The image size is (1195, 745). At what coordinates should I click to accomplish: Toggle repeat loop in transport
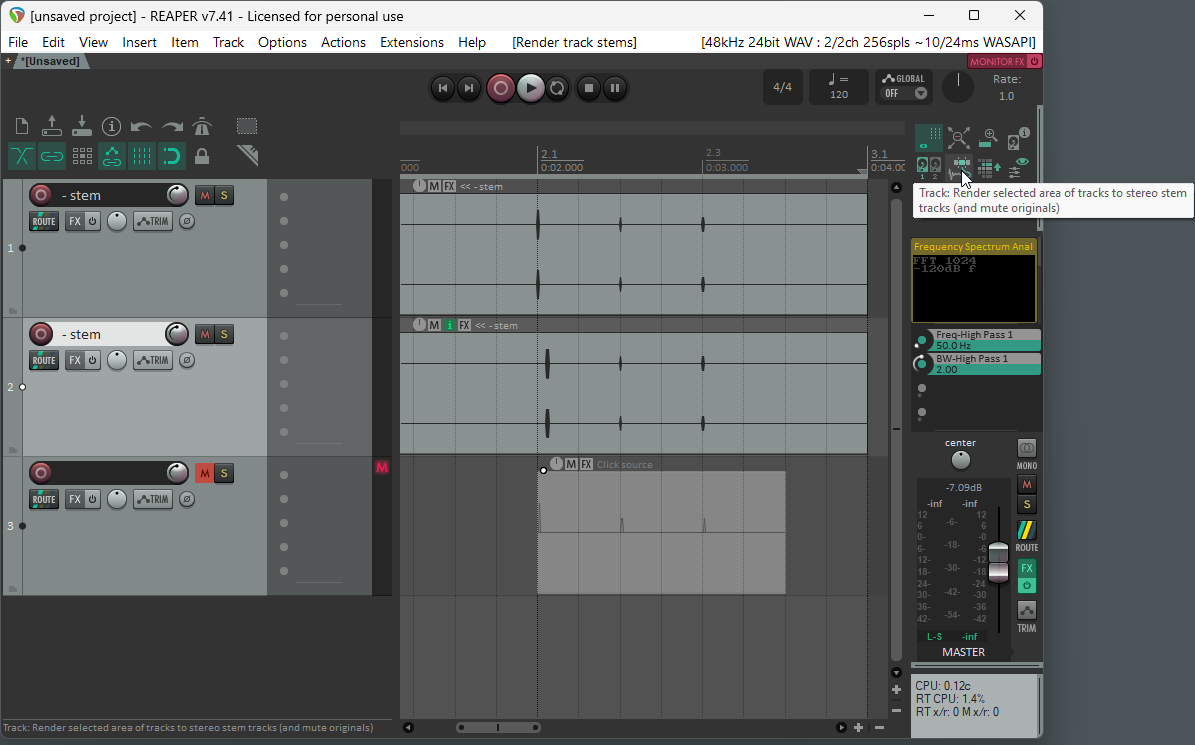click(558, 88)
